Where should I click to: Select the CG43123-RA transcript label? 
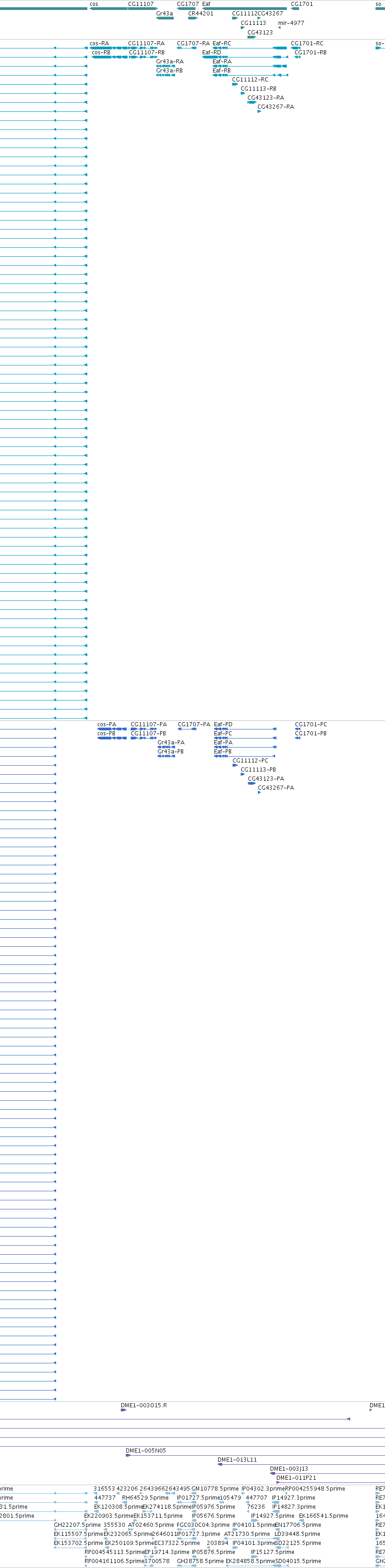265,98
